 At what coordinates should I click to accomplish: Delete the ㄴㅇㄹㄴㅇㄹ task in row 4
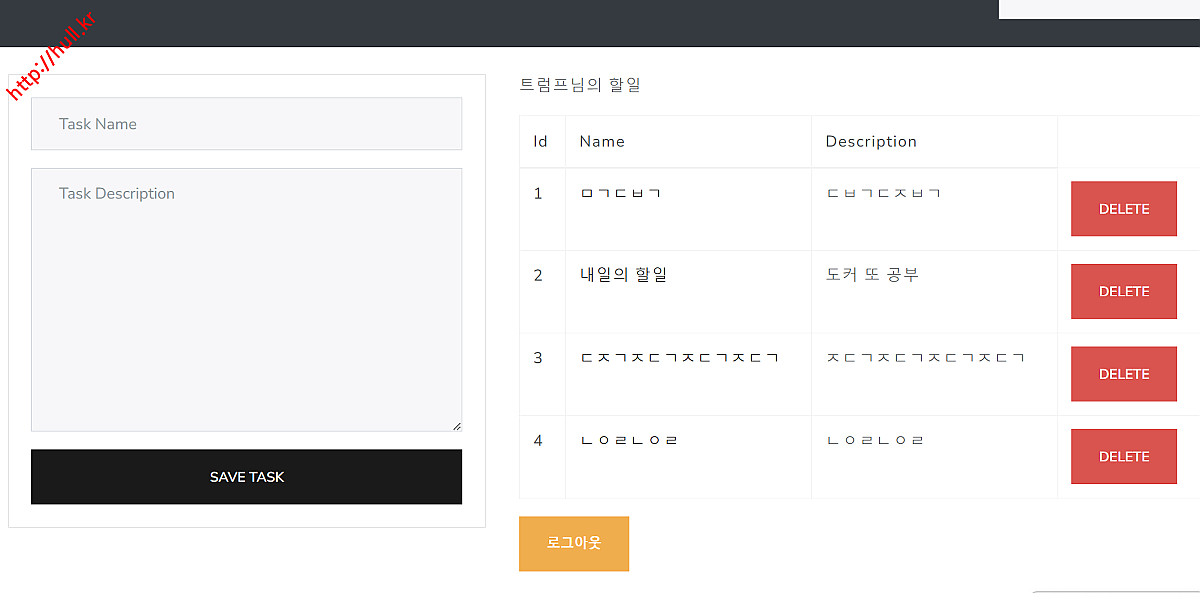pyautogui.click(x=1123, y=456)
